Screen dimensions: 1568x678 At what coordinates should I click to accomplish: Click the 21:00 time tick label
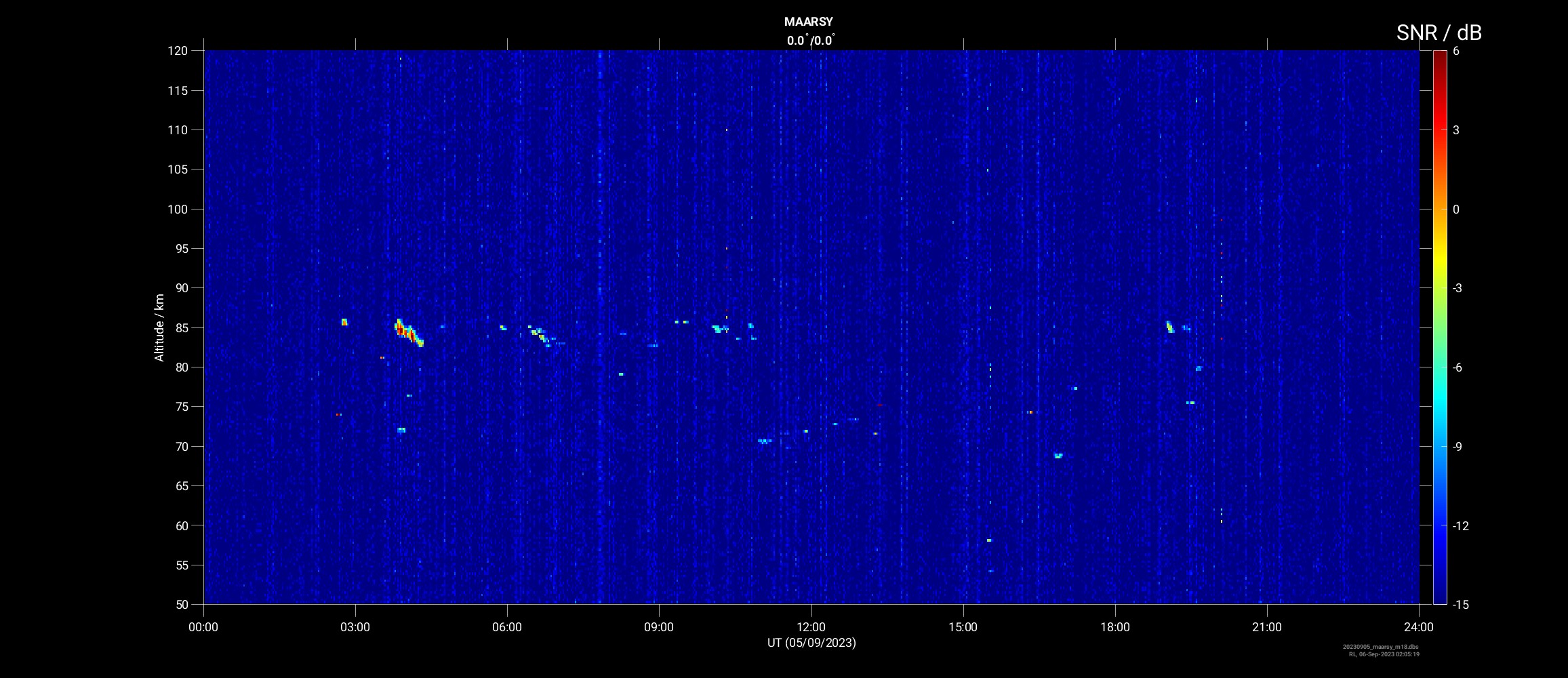(x=1267, y=627)
